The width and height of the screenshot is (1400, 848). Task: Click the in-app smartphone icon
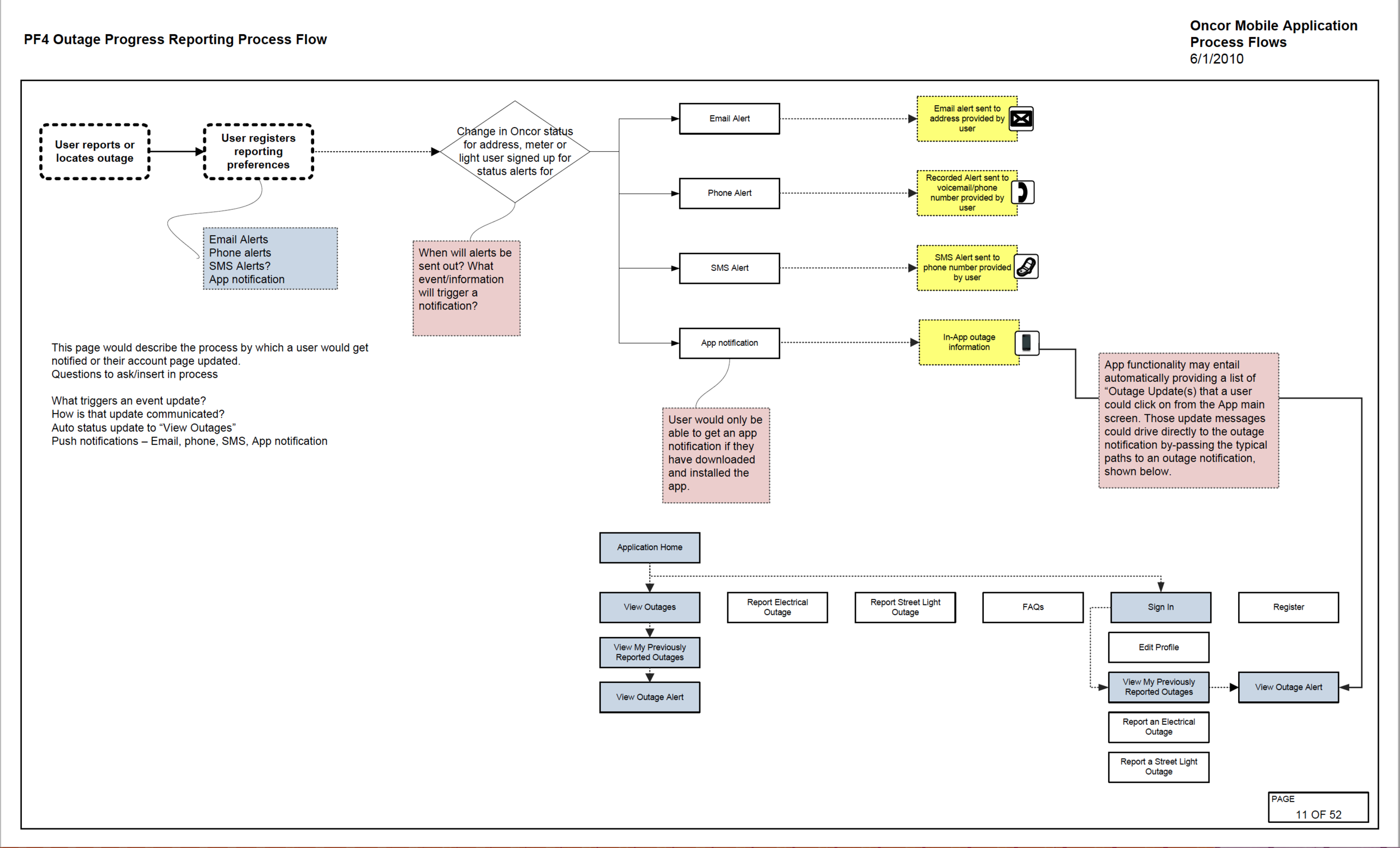tap(1026, 343)
